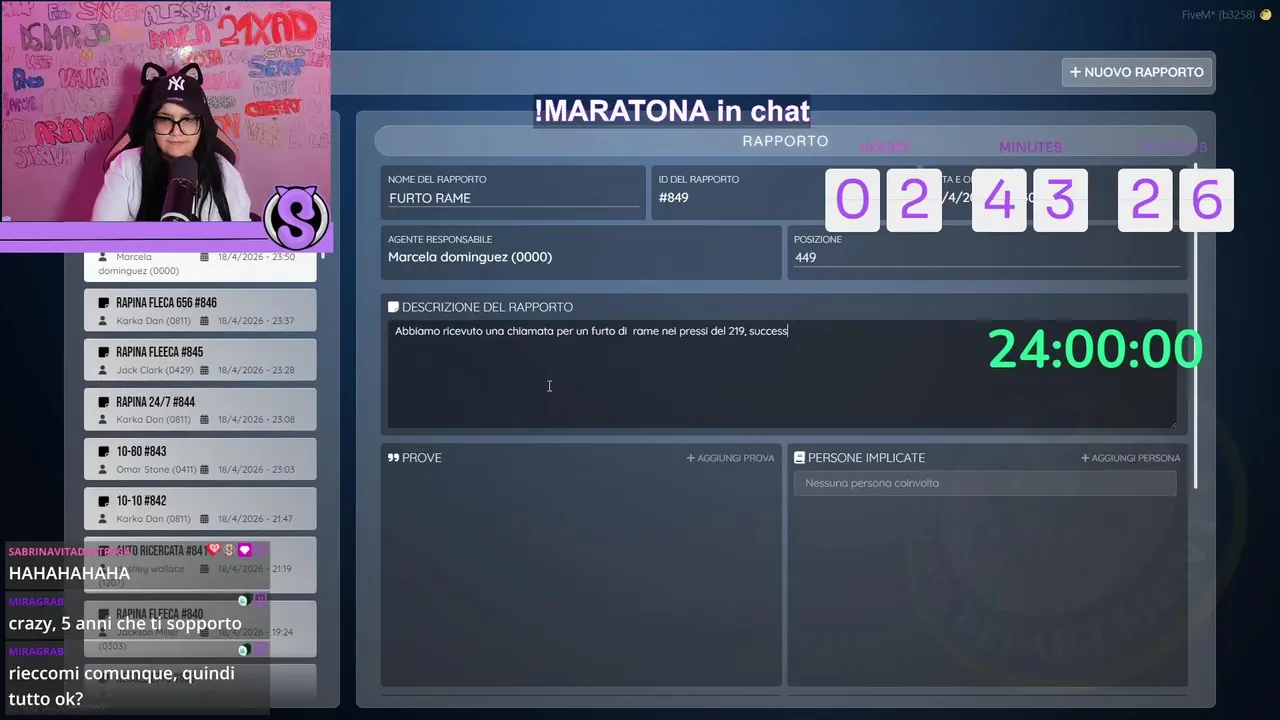Click the calendar icon beside 18/4/2026 - 23:03
The width and height of the screenshot is (1280, 720).
tap(205, 469)
